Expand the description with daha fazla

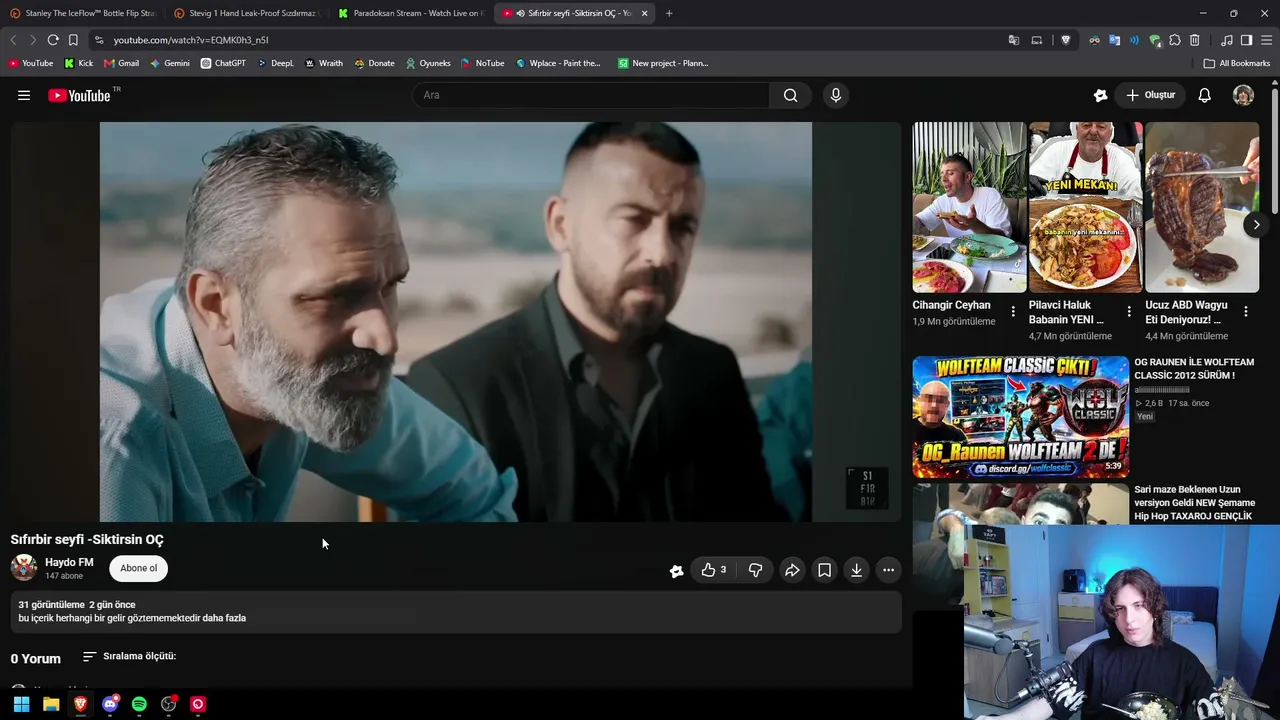pos(224,618)
